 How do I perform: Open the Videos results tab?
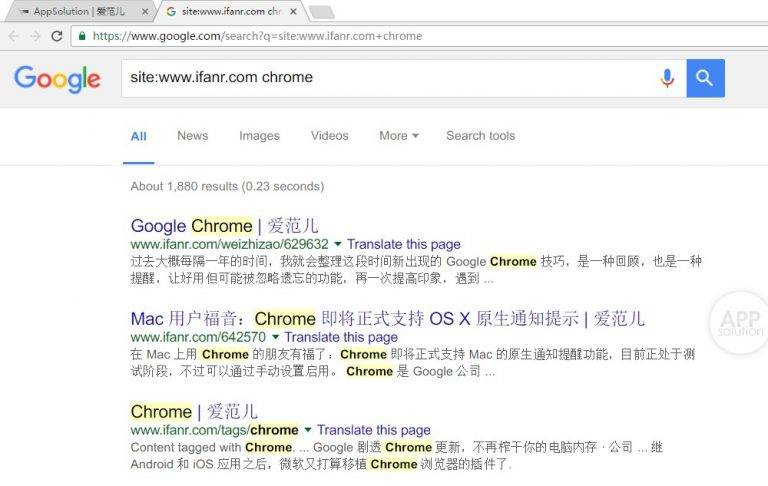(330, 136)
